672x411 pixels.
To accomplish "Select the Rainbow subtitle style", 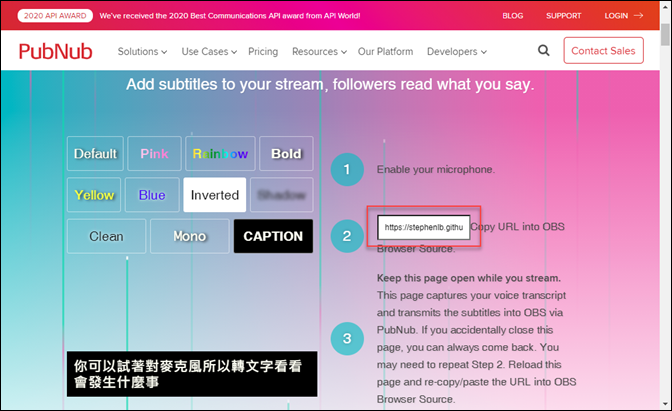I will coord(220,153).
